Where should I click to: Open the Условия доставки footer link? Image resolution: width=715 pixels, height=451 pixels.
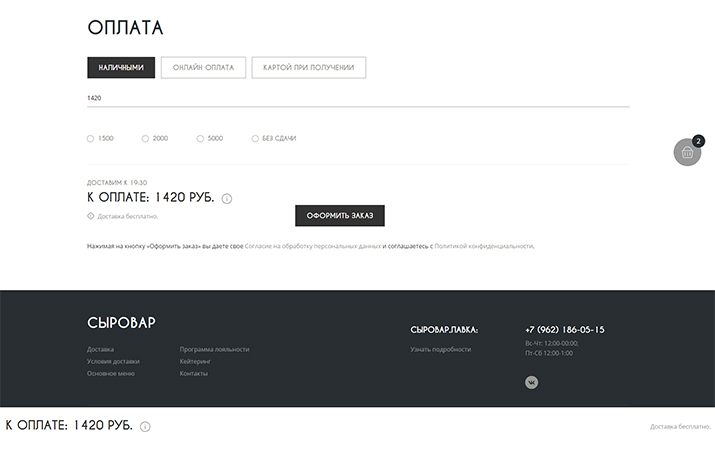pos(113,361)
